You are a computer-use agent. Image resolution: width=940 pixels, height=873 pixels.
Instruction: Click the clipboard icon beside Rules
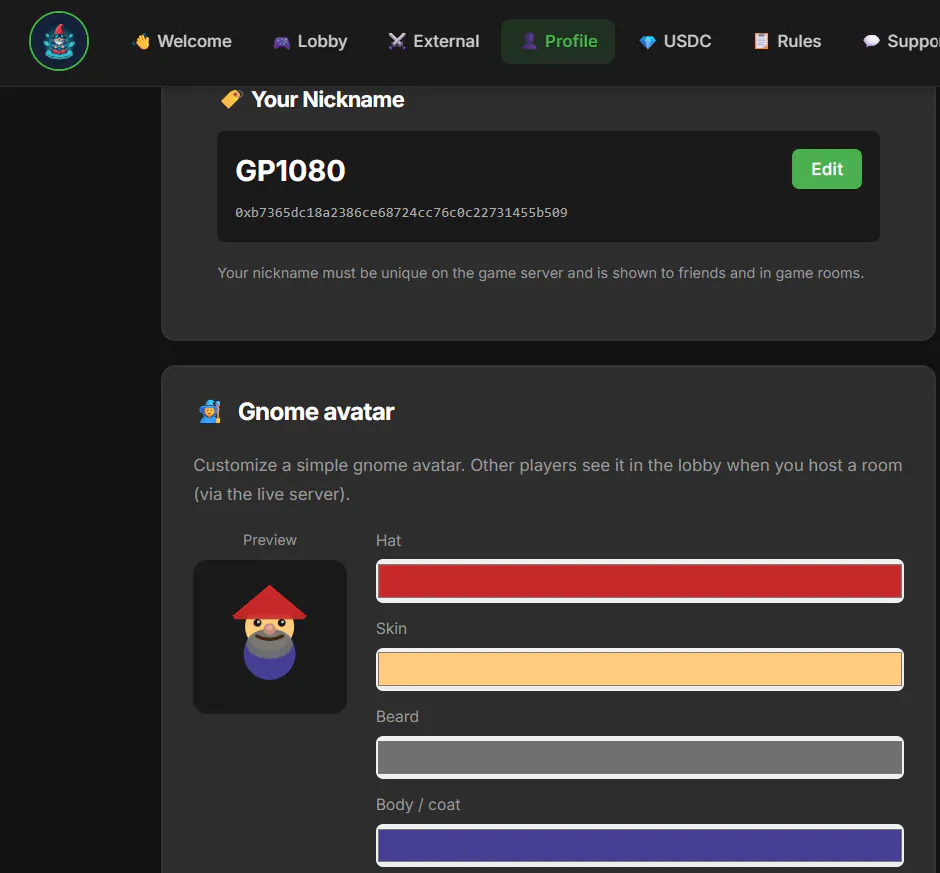point(761,41)
